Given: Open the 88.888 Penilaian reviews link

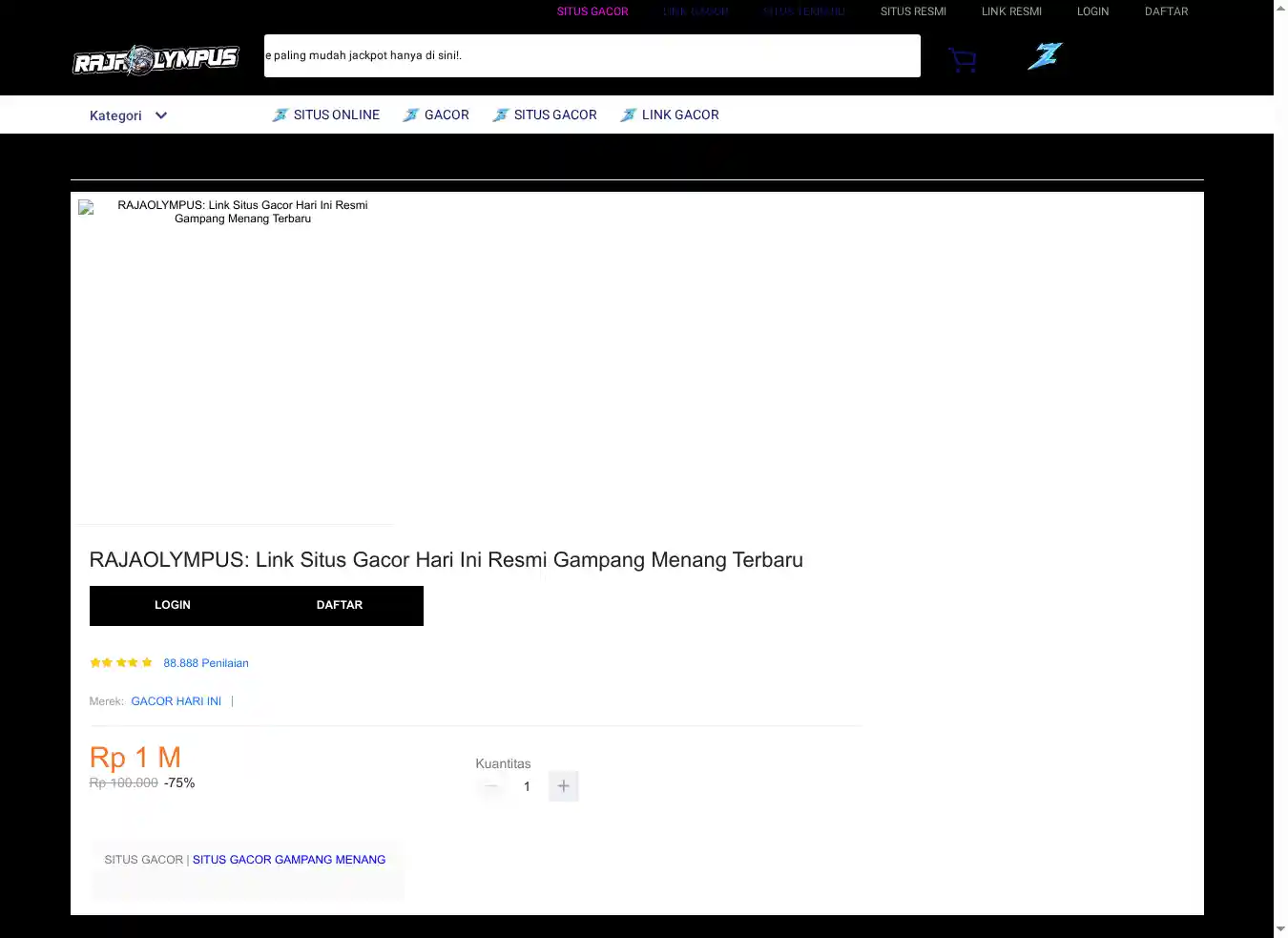Looking at the screenshot, I should click(x=205, y=663).
